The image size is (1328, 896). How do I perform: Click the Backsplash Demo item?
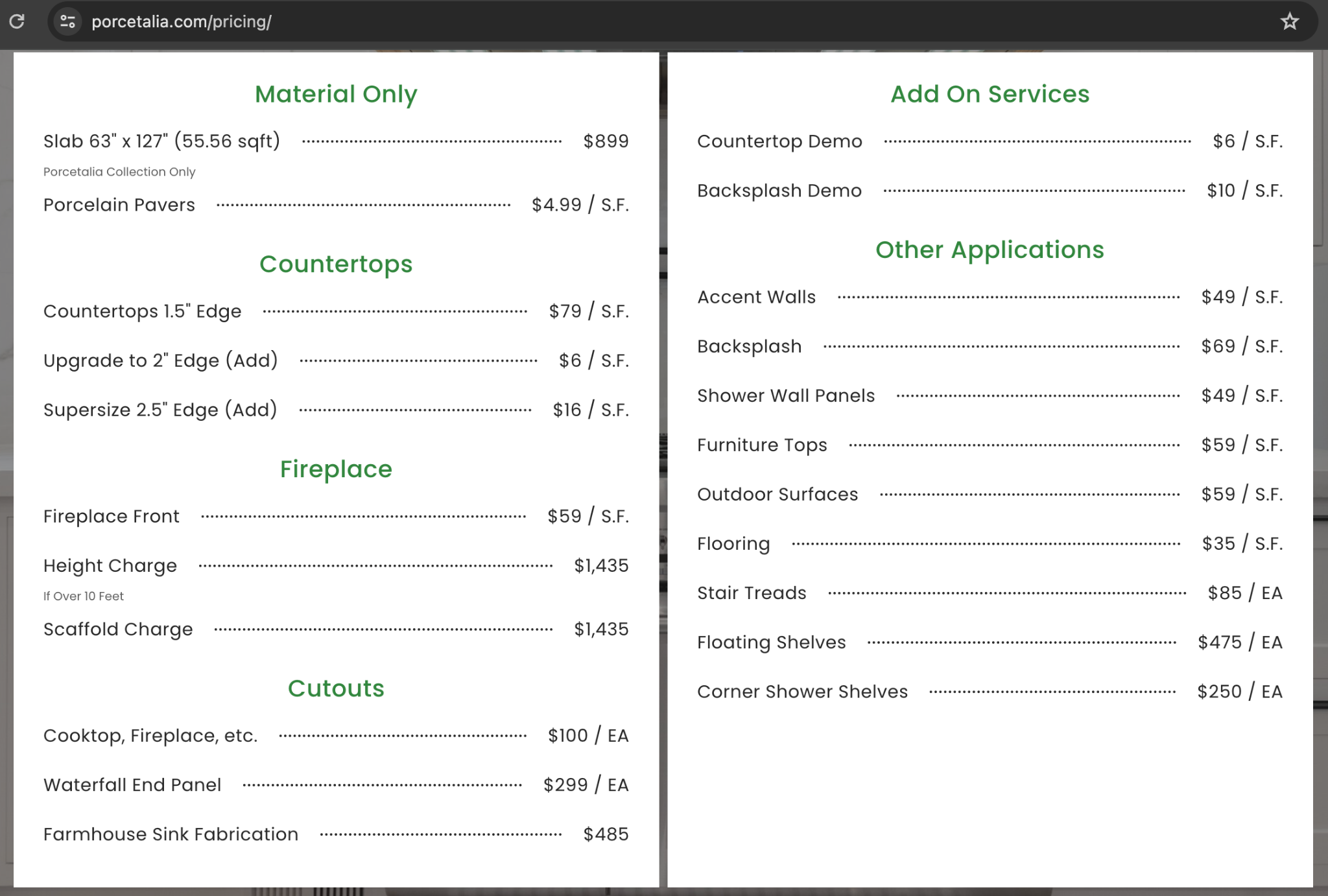[779, 191]
